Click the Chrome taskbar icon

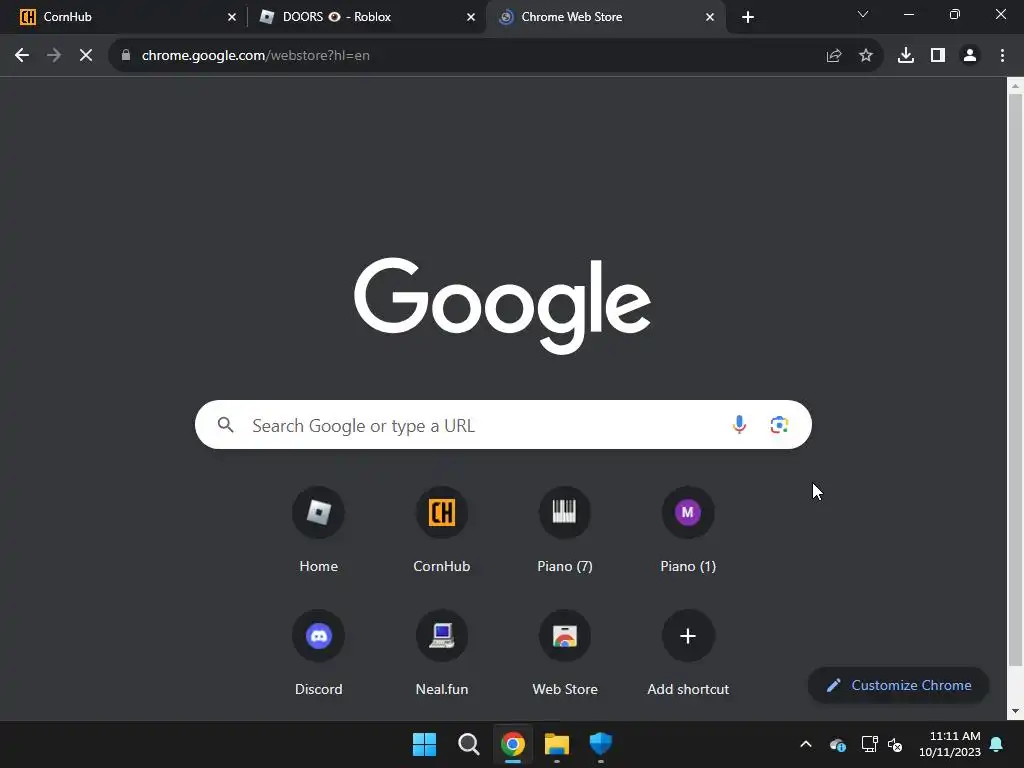(x=513, y=744)
